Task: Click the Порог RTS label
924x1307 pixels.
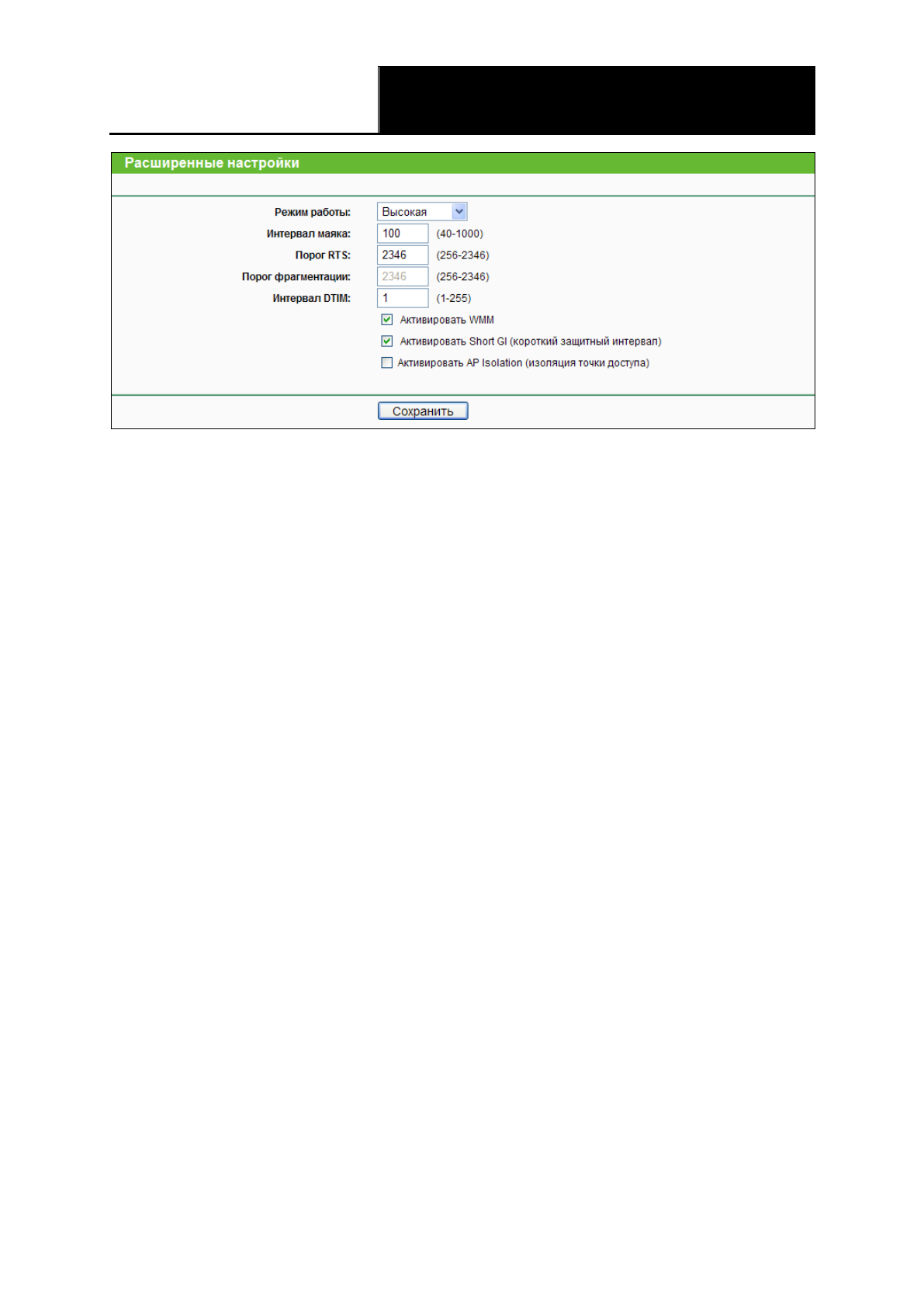Action: (322, 255)
